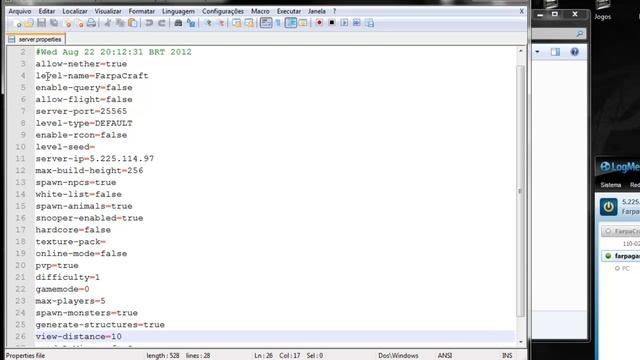Click the Save All toolbar icon
Image resolution: width=640 pixels, height=360 pixels.
point(54,23)
